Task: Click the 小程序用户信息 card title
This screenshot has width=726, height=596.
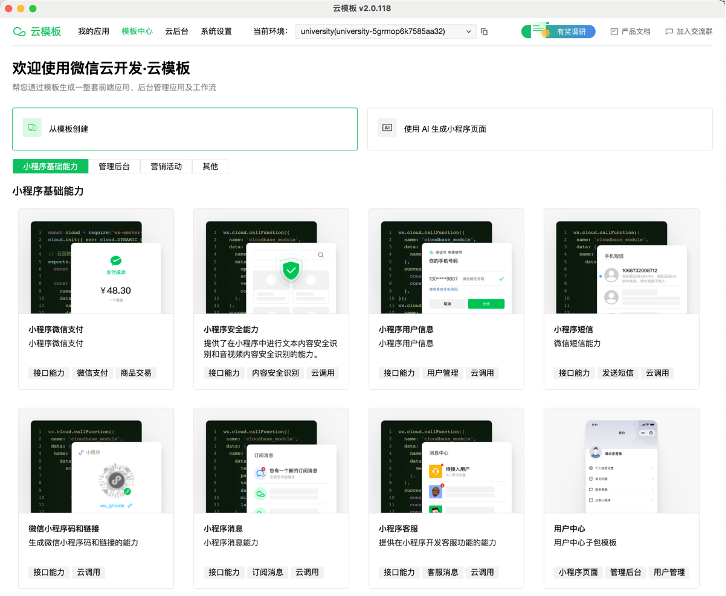Action: pos(406,329)
